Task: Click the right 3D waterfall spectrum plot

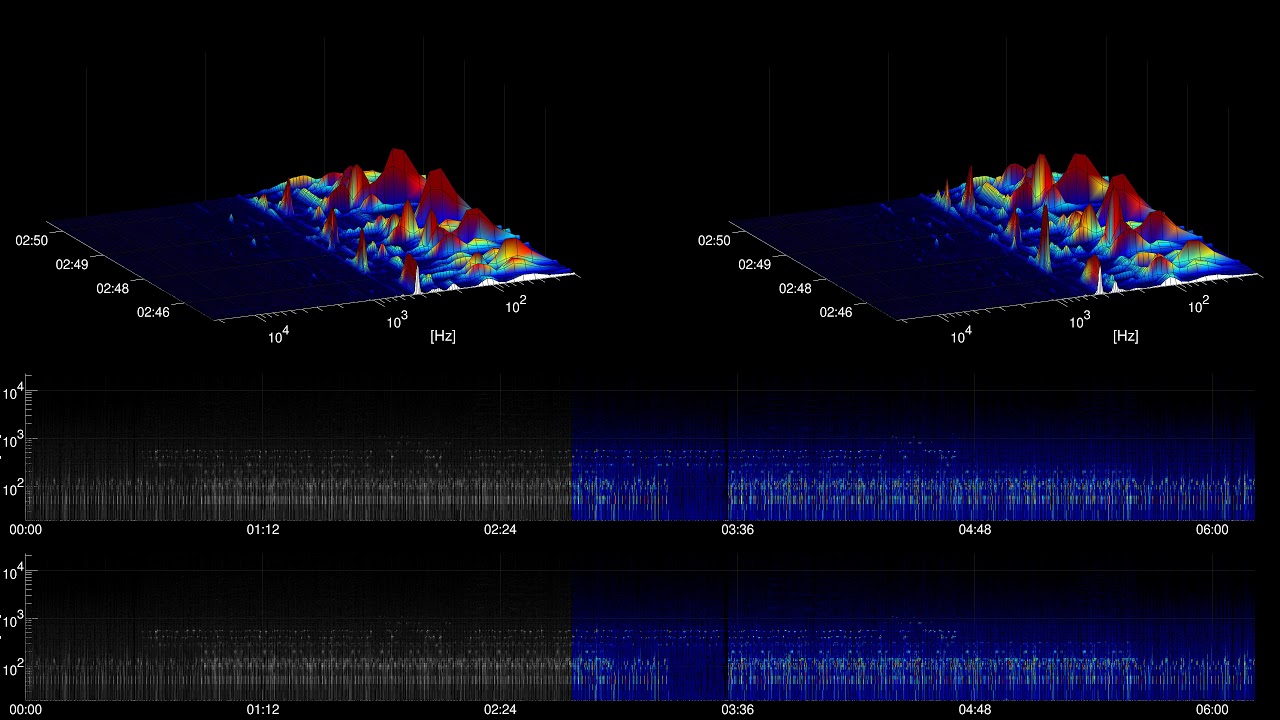Action: click(995, 235)
